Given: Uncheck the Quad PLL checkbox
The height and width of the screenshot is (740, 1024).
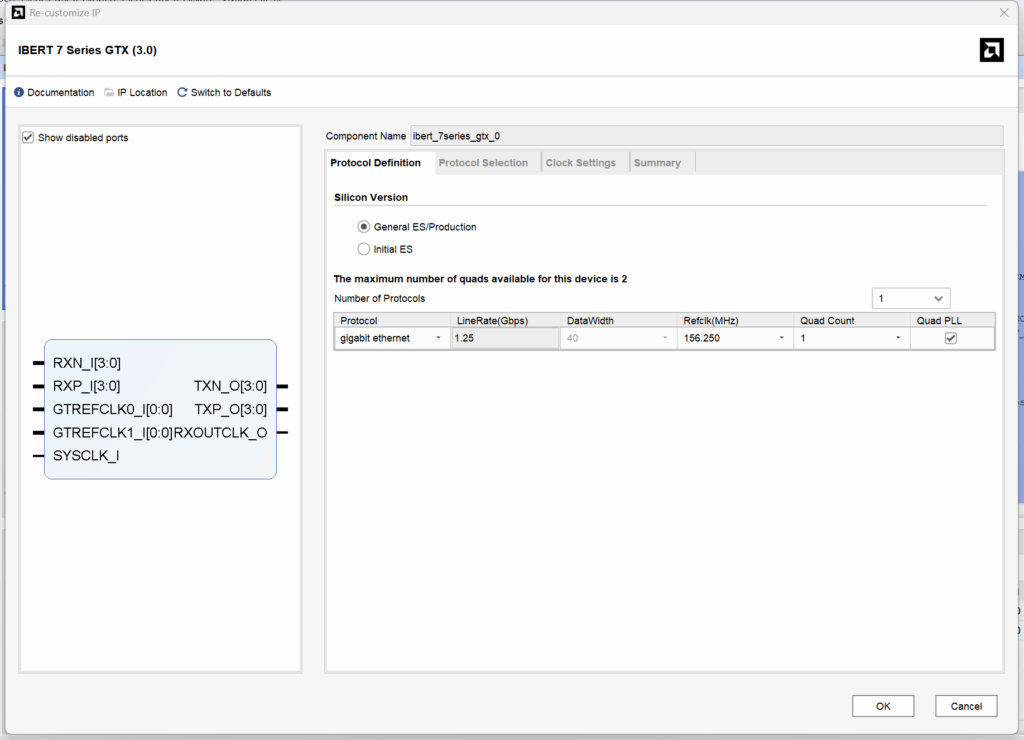Looking at the screenshot, I should coord(951,338).
